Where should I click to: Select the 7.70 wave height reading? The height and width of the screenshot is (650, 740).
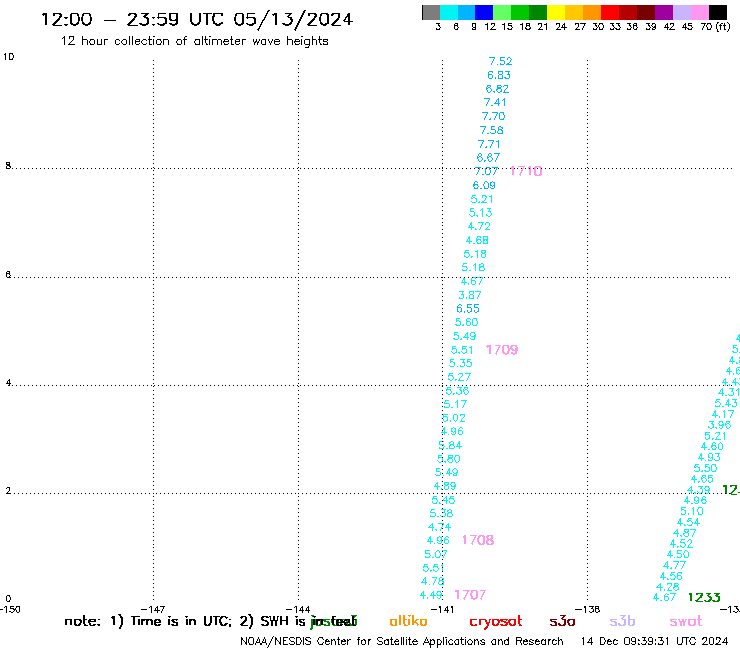[x=493, y=116]
